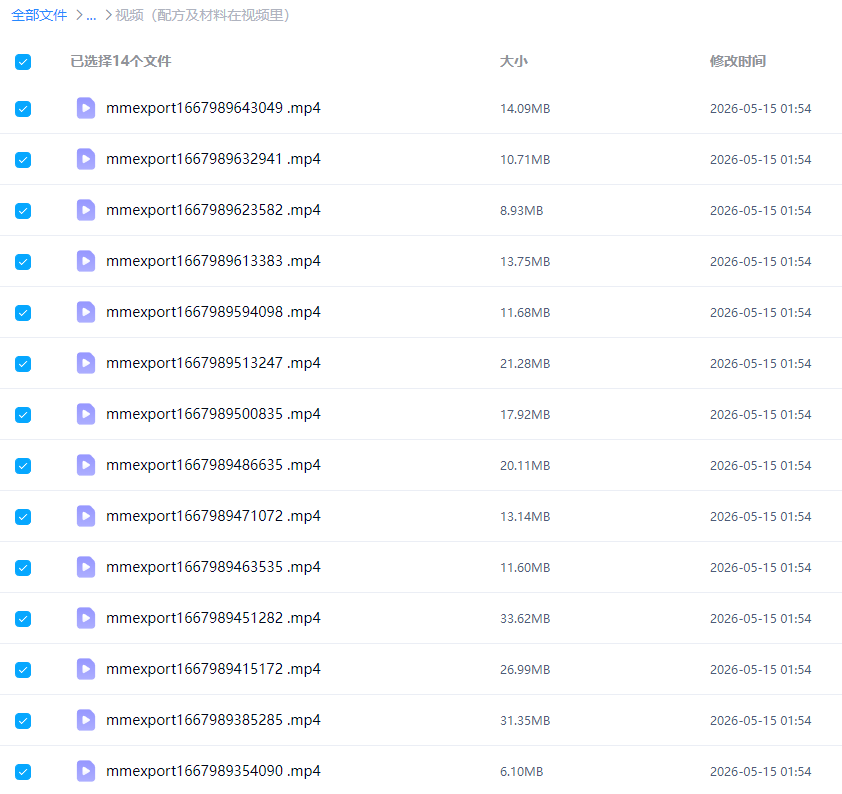Open file name mmexport1667989513247 .mp4
This screenshot has width=842, height=794.
tap(213, 363)
